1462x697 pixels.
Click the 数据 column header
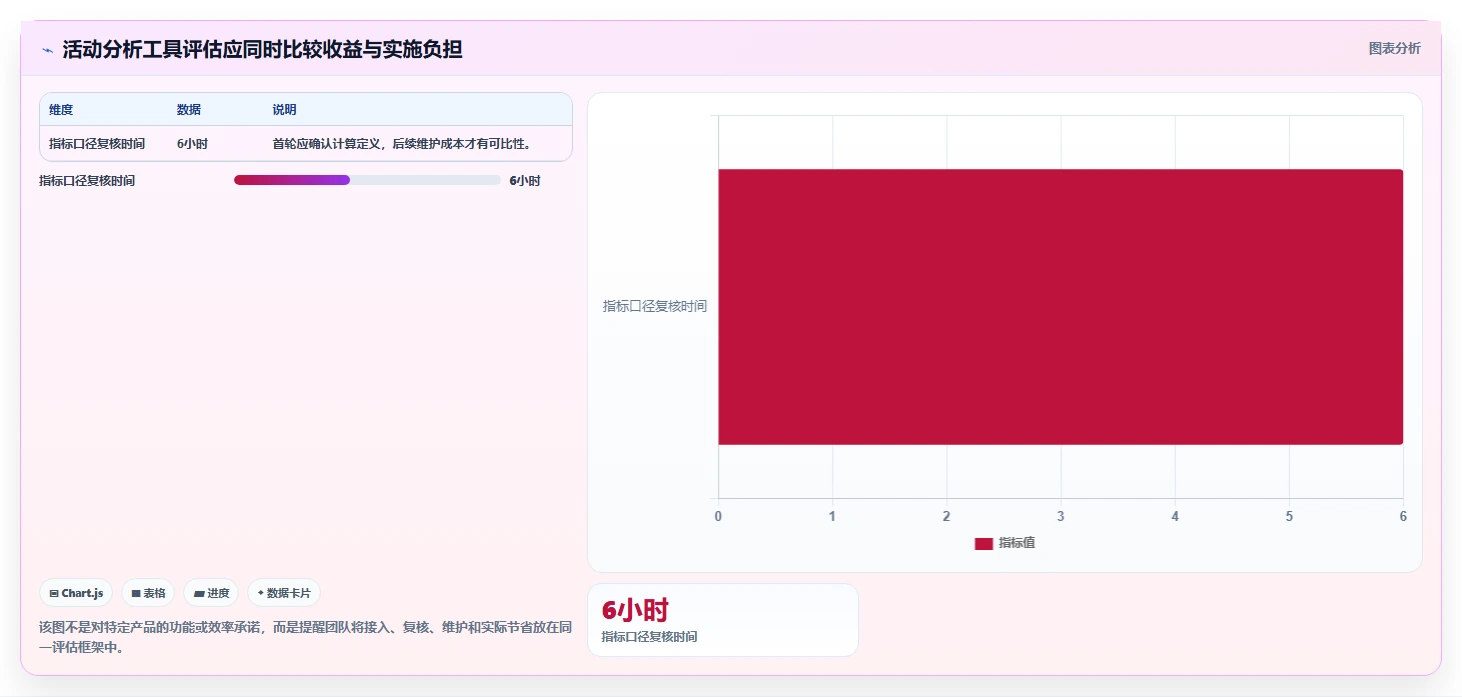(189, 110)
